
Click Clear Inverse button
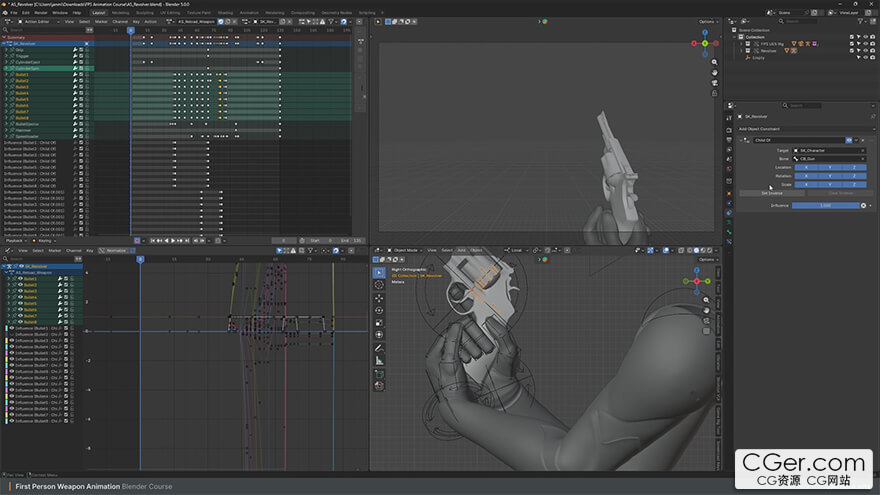tap(841, 193)
